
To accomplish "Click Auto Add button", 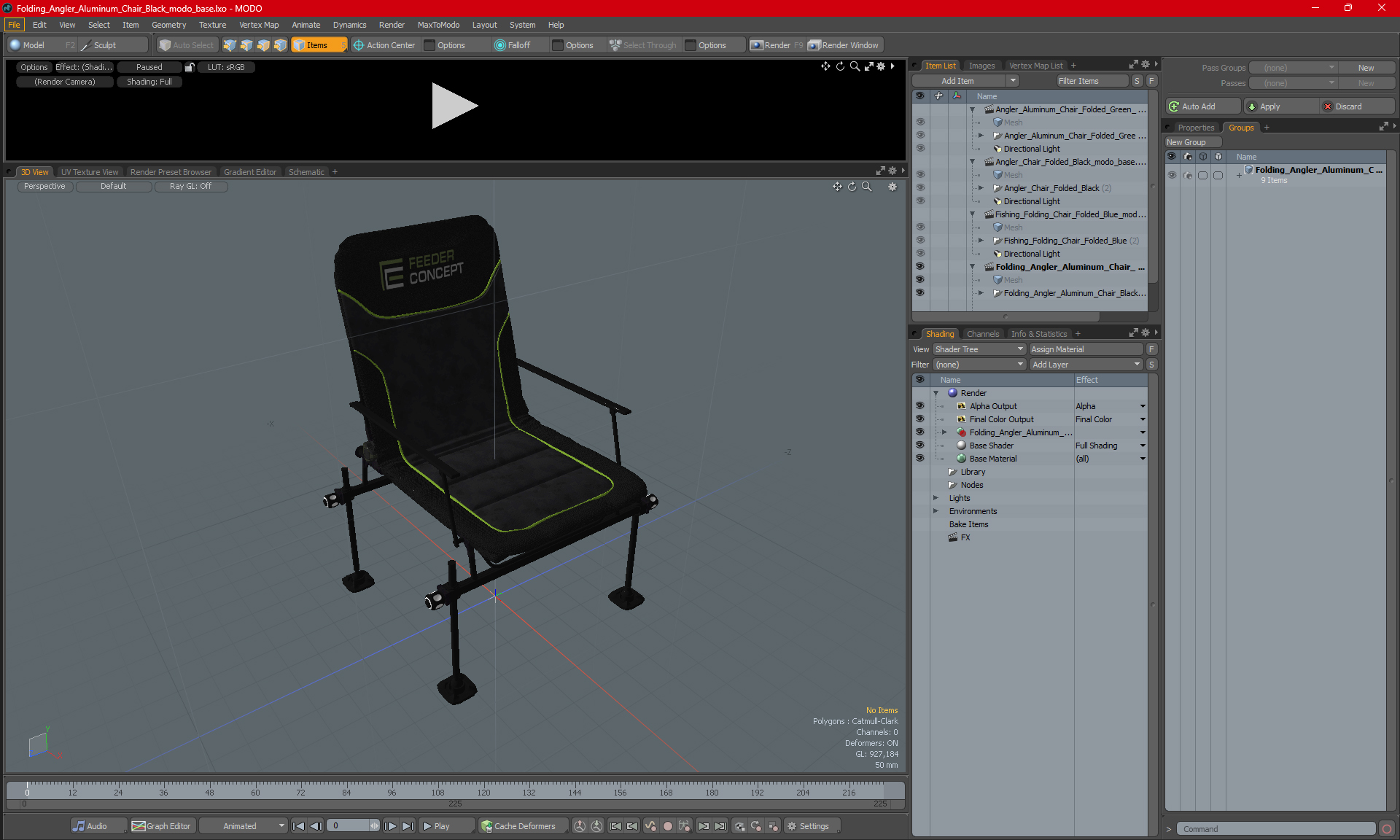I will pos(1202,106).
